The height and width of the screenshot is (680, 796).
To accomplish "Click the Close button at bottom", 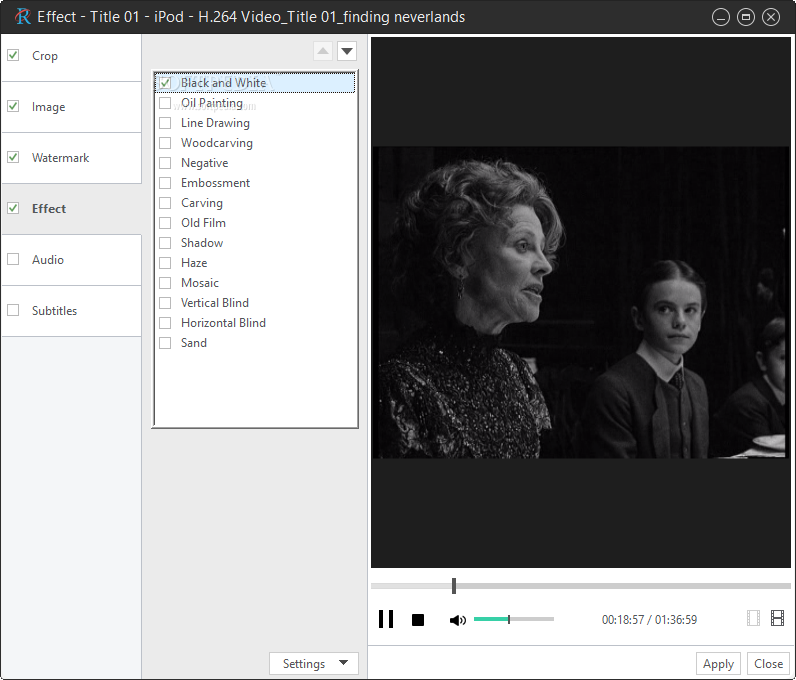I will pos(768,663).
